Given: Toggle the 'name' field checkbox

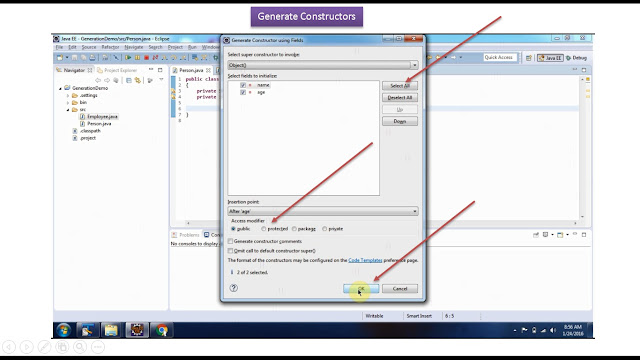Looking at the screenshot, I should click(243, 85).
